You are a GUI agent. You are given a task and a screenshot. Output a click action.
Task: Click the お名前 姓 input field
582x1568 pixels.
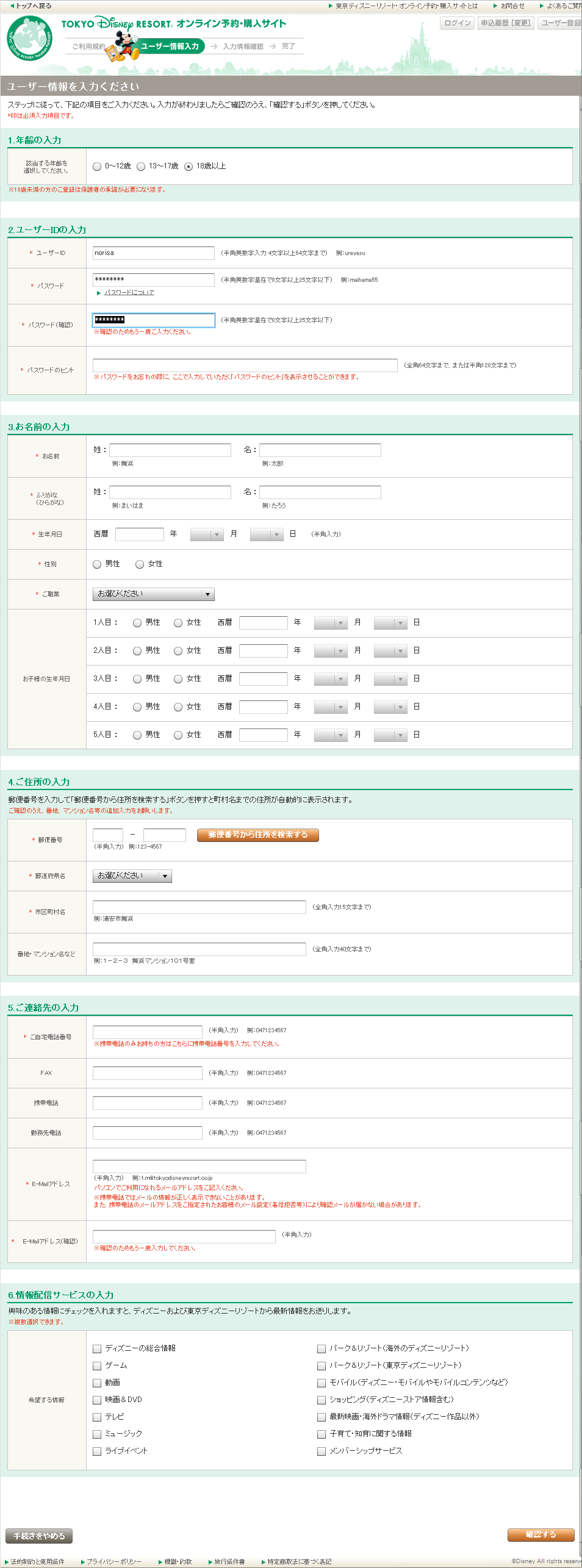pos(170,450)
